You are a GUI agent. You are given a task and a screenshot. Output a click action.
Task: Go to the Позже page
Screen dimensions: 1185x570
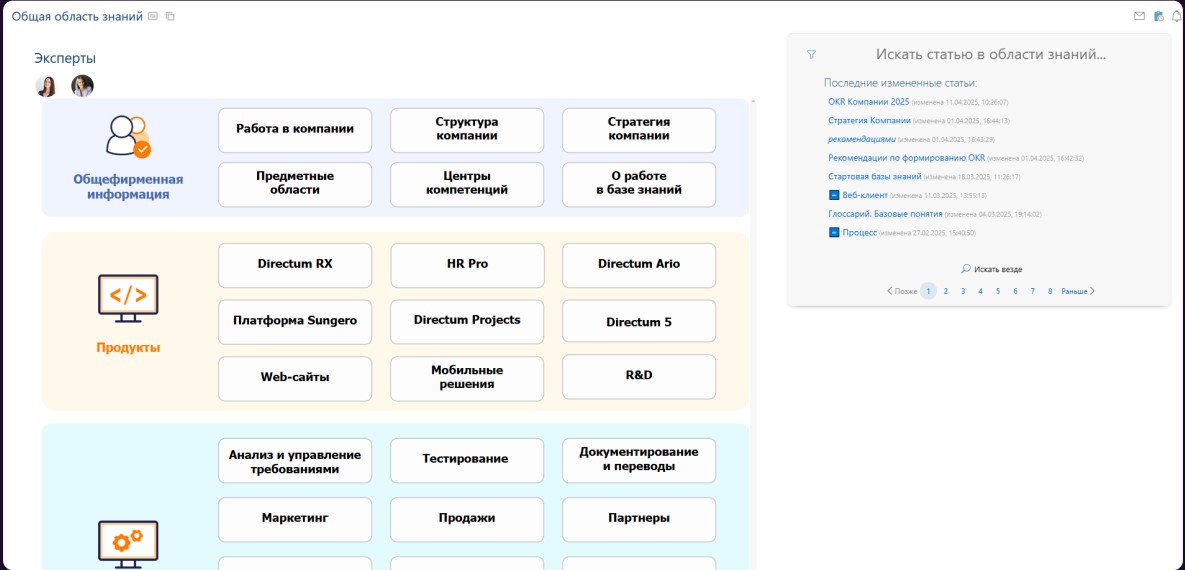tap(902, 291)
